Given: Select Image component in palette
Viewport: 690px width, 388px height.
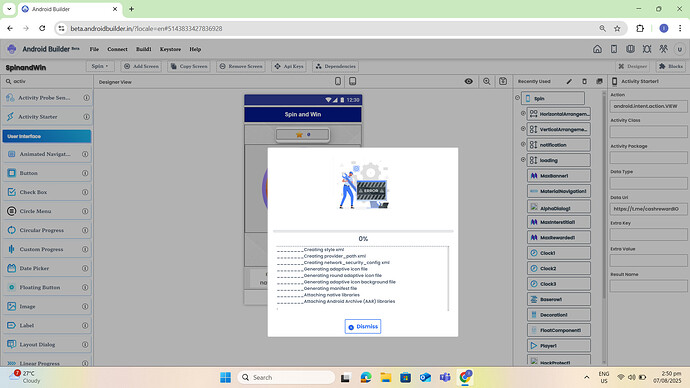Looking at the screenshot, I should pyautogui.click(x=47, y=306).
